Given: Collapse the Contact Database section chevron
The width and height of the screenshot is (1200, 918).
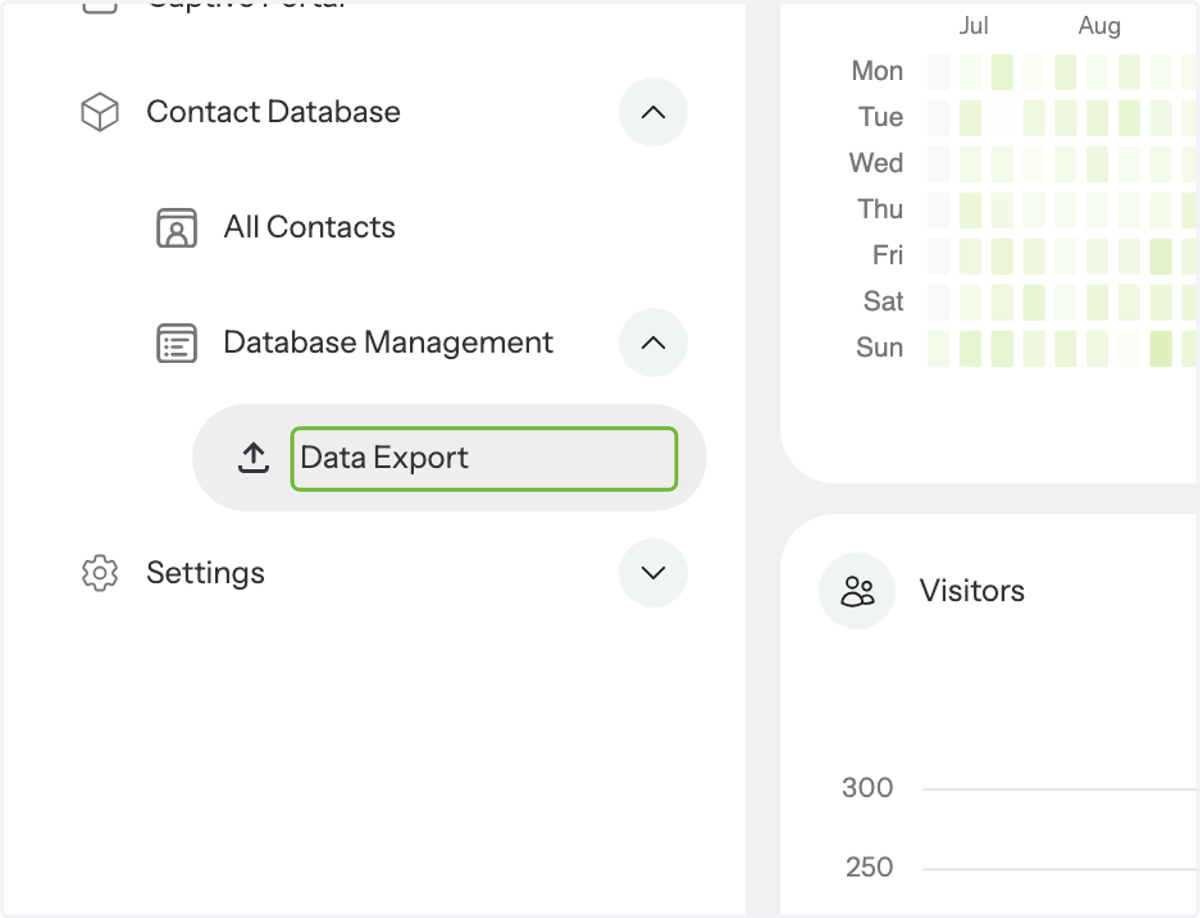Looking at the screenshot, I should [x=653, y=112].
